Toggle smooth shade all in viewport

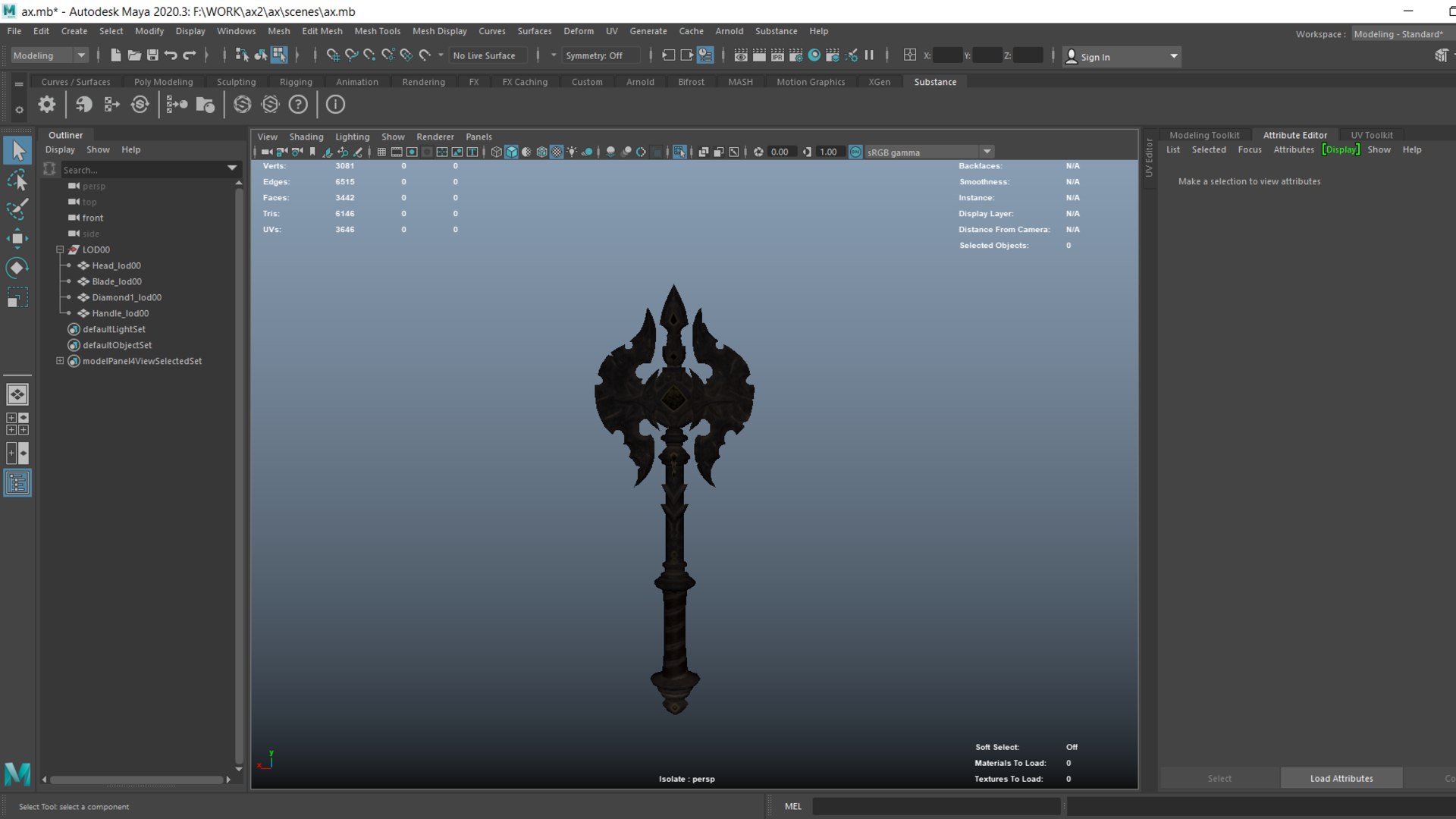(512, 152)
